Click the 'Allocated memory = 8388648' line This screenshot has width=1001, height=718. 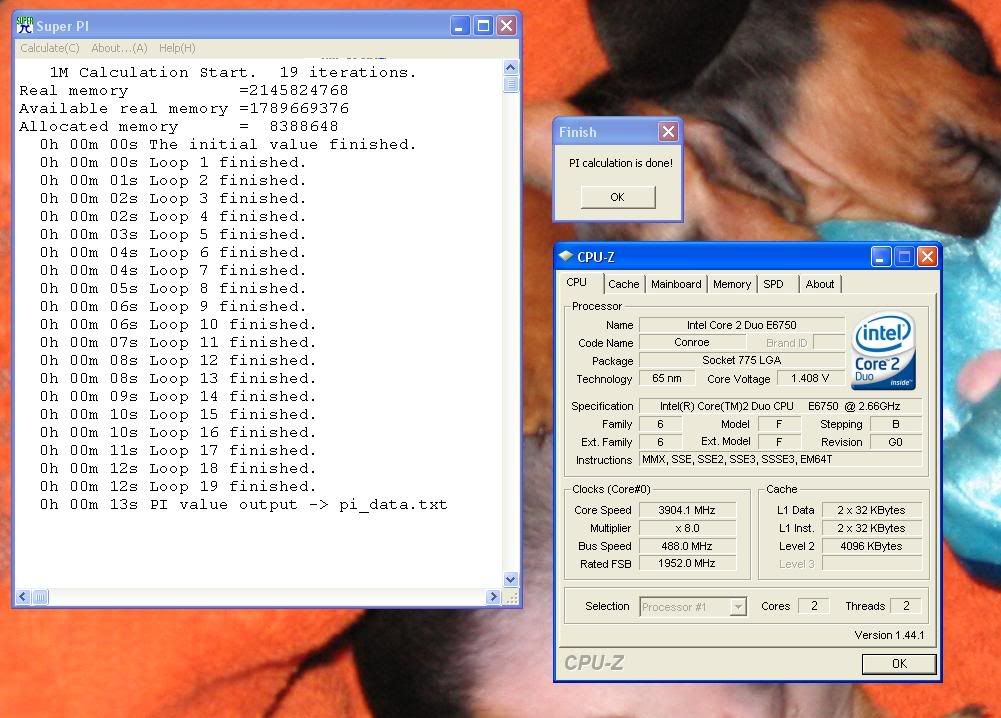pos(179,126)
